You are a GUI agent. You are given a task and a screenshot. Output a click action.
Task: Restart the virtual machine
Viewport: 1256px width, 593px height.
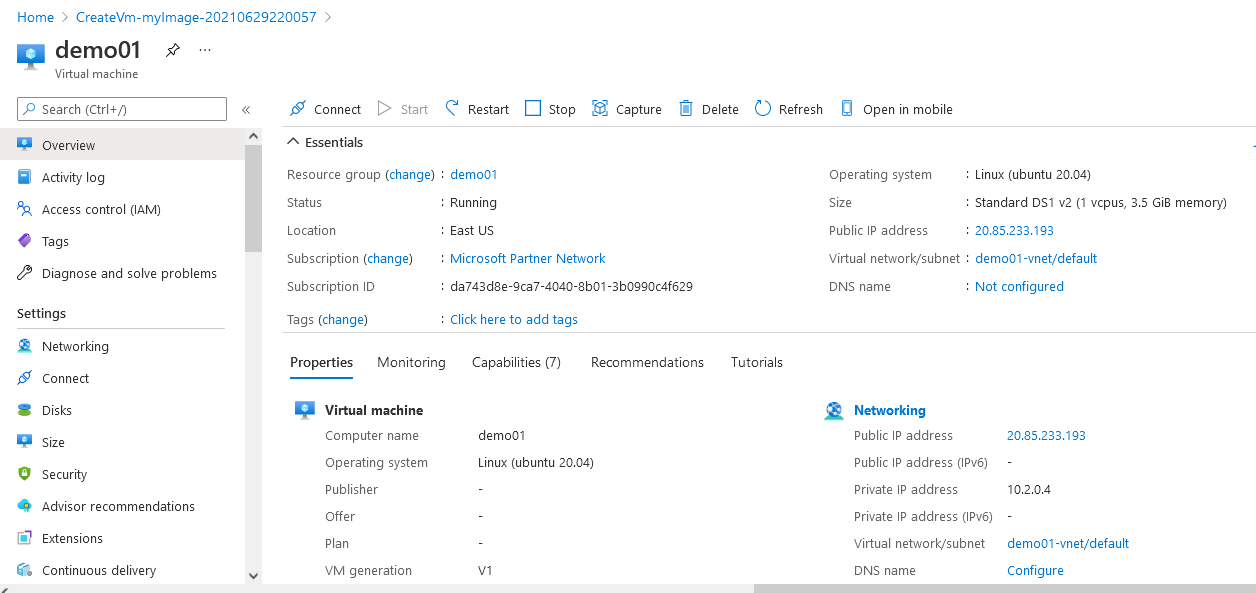pos(477,109)
